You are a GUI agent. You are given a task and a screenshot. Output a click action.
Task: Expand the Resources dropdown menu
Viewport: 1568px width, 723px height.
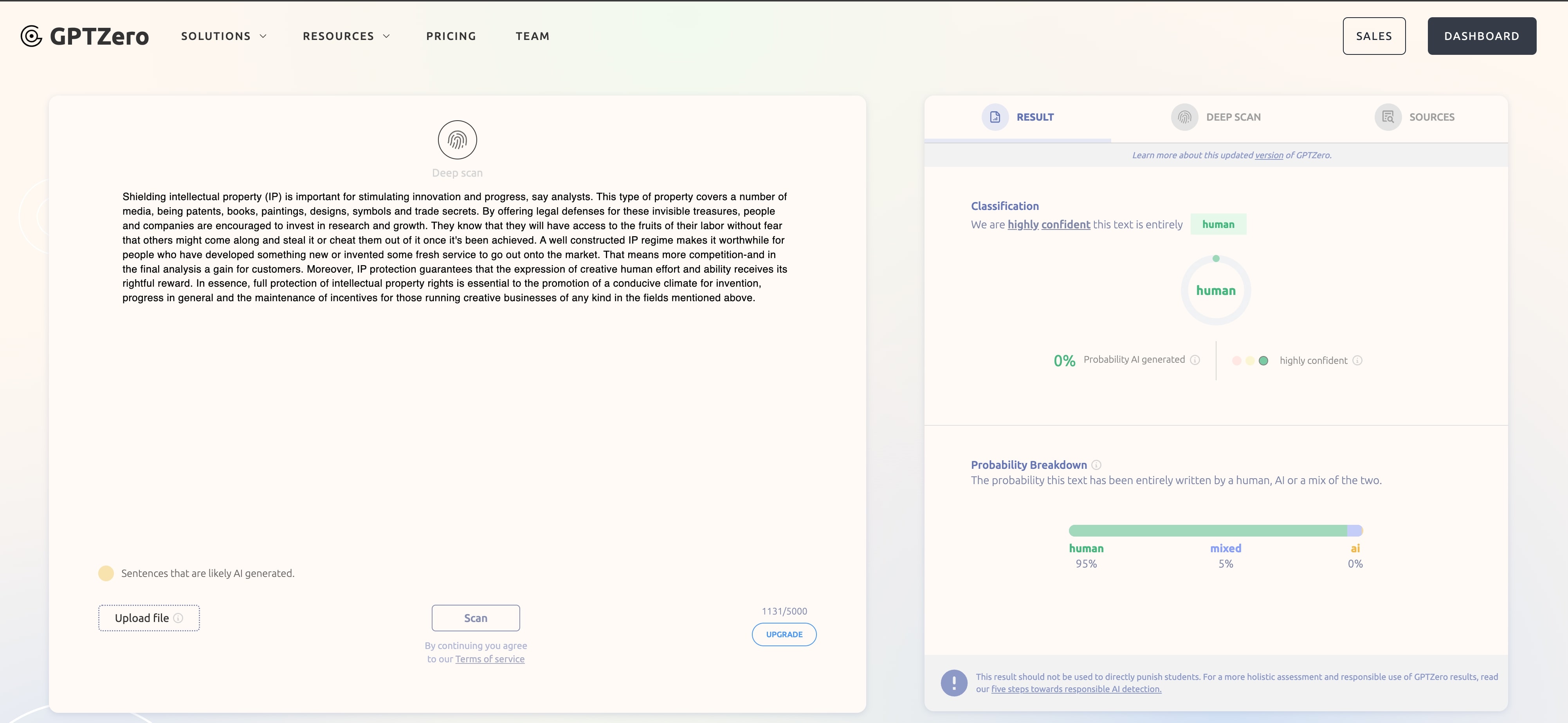[x=346, y=36]
